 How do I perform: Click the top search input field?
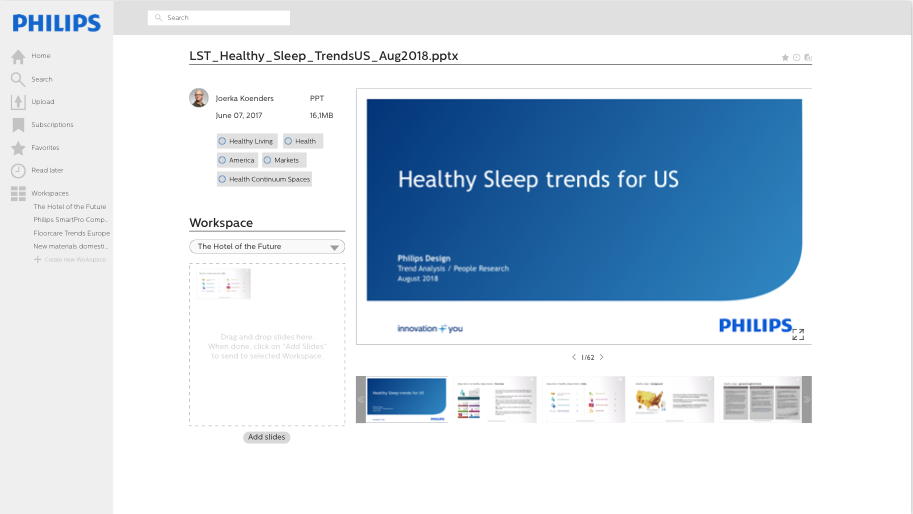pyautogui.click(x=219, y=18)
